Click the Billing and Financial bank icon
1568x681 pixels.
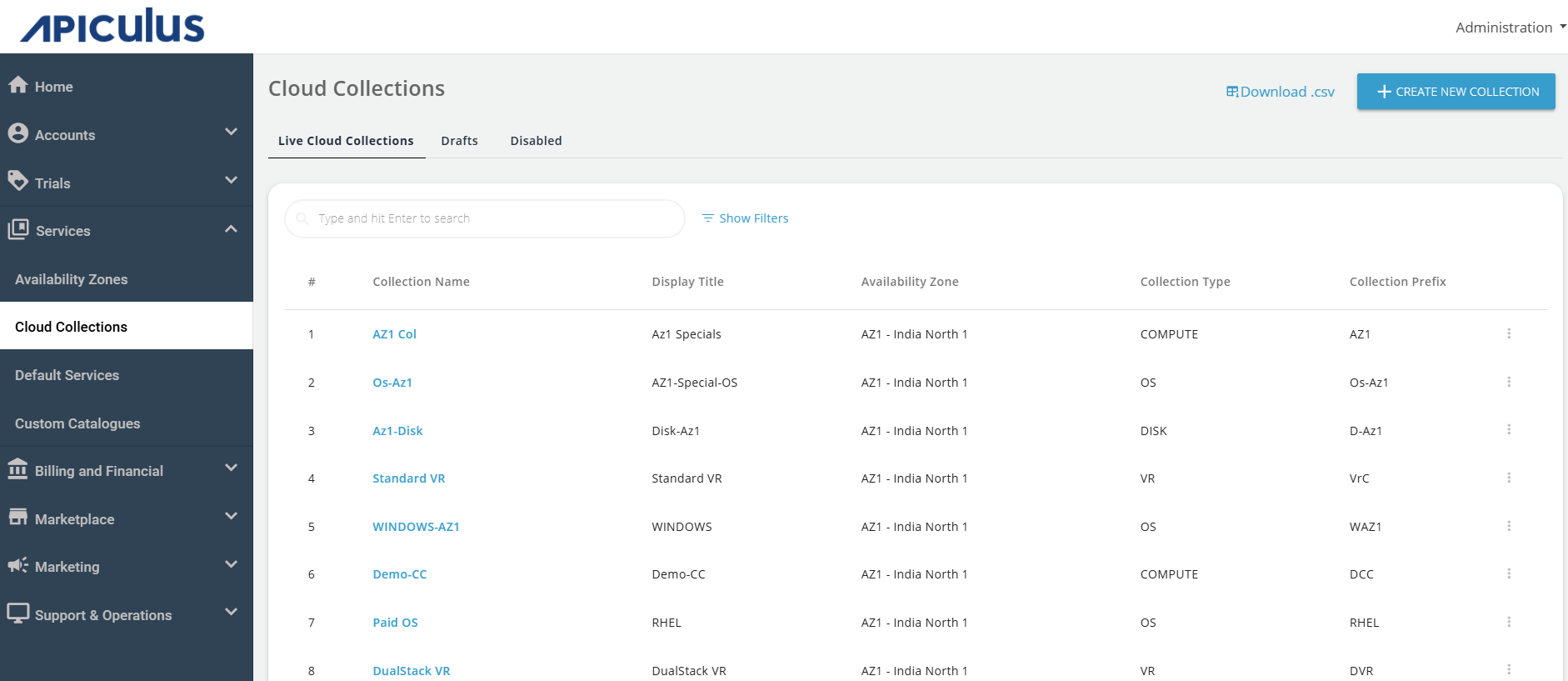(18, 469)
